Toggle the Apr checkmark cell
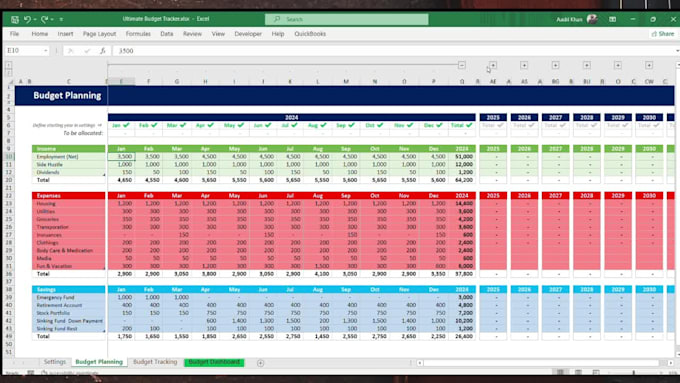This screenshot has height=383, width=680. pos(205,125)
